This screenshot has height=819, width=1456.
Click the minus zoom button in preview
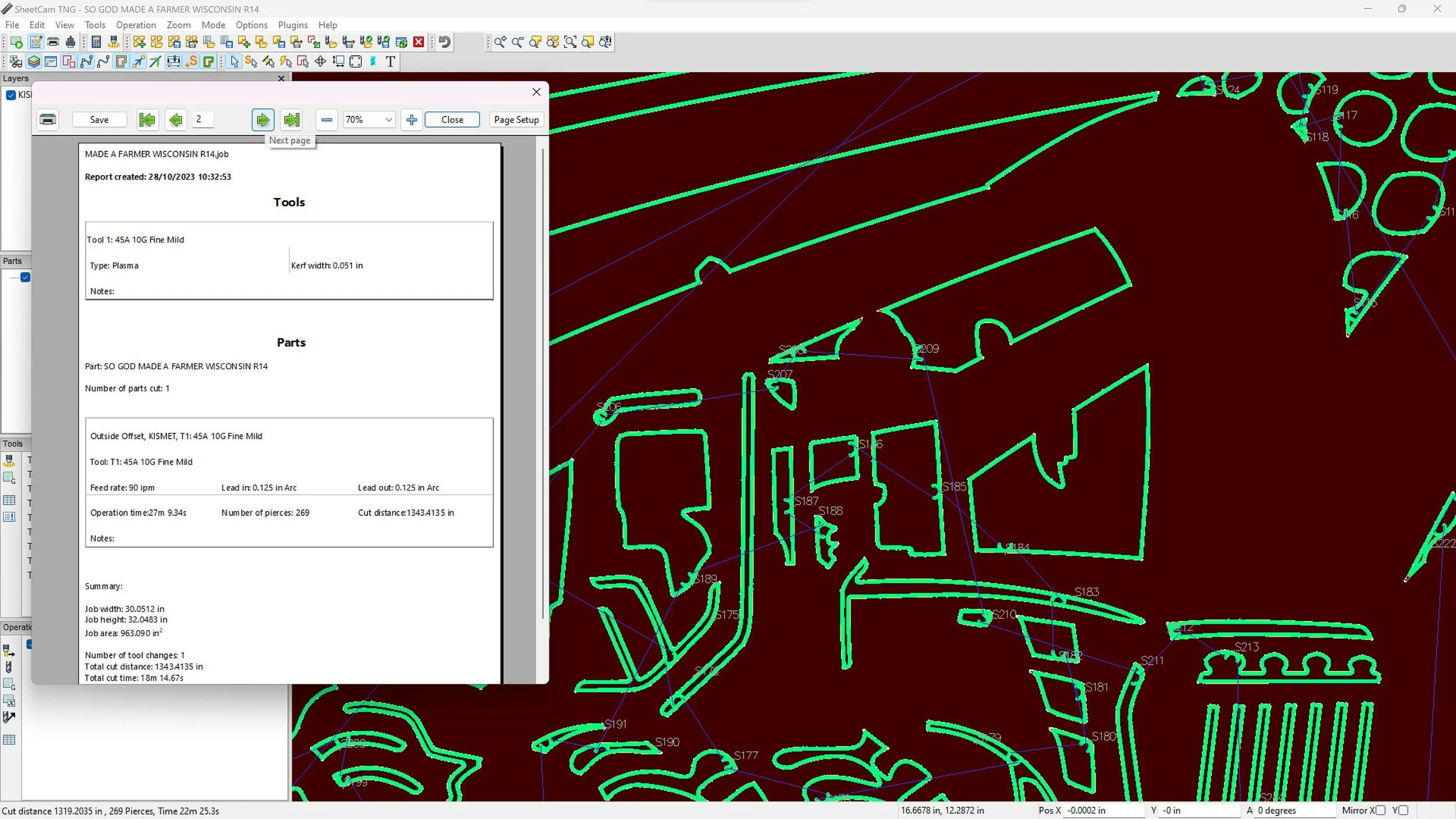tap(327, 120)
